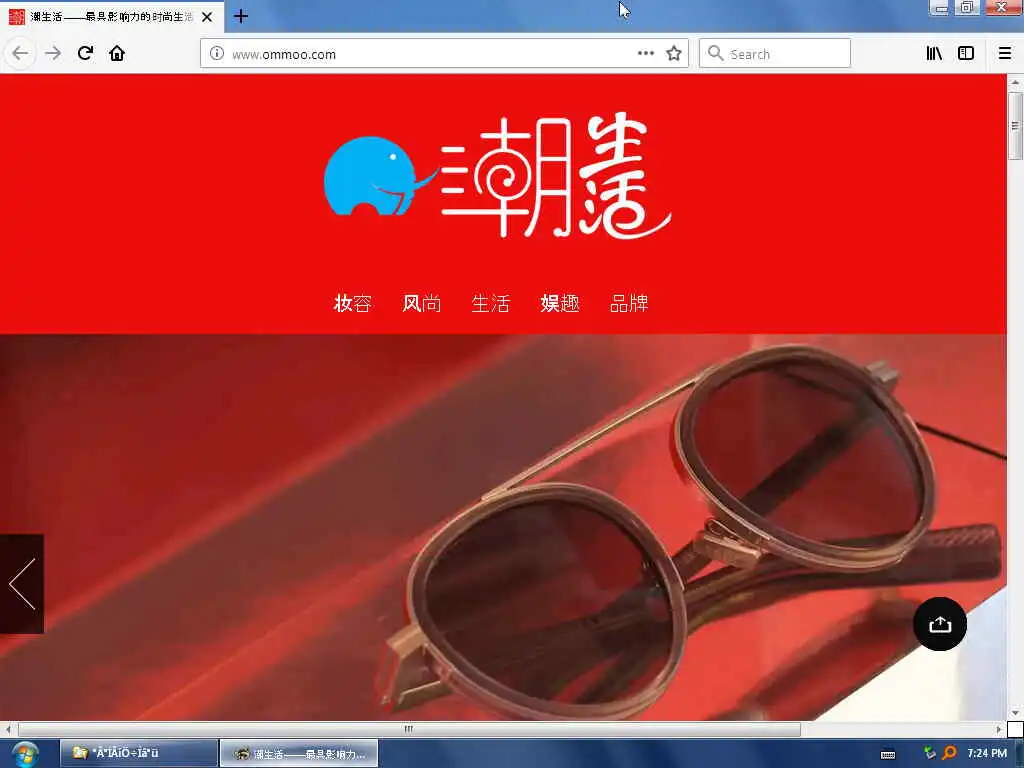Click the horizontal scrollbar thumb

click(409, 729)
